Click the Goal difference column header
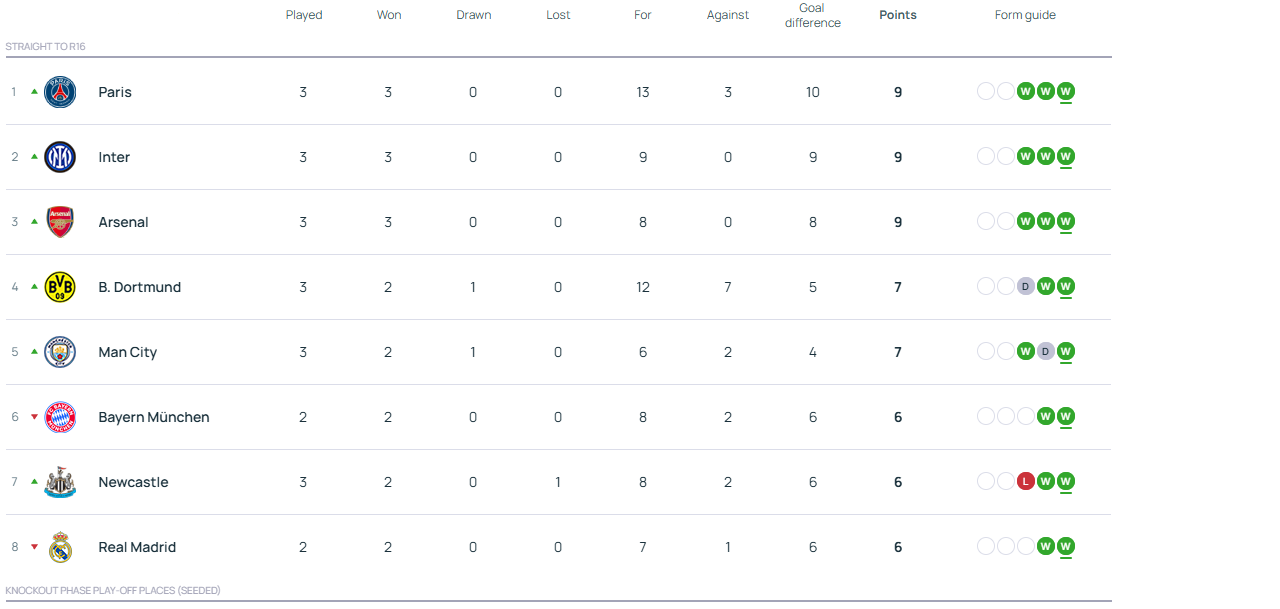 [812, 15]
